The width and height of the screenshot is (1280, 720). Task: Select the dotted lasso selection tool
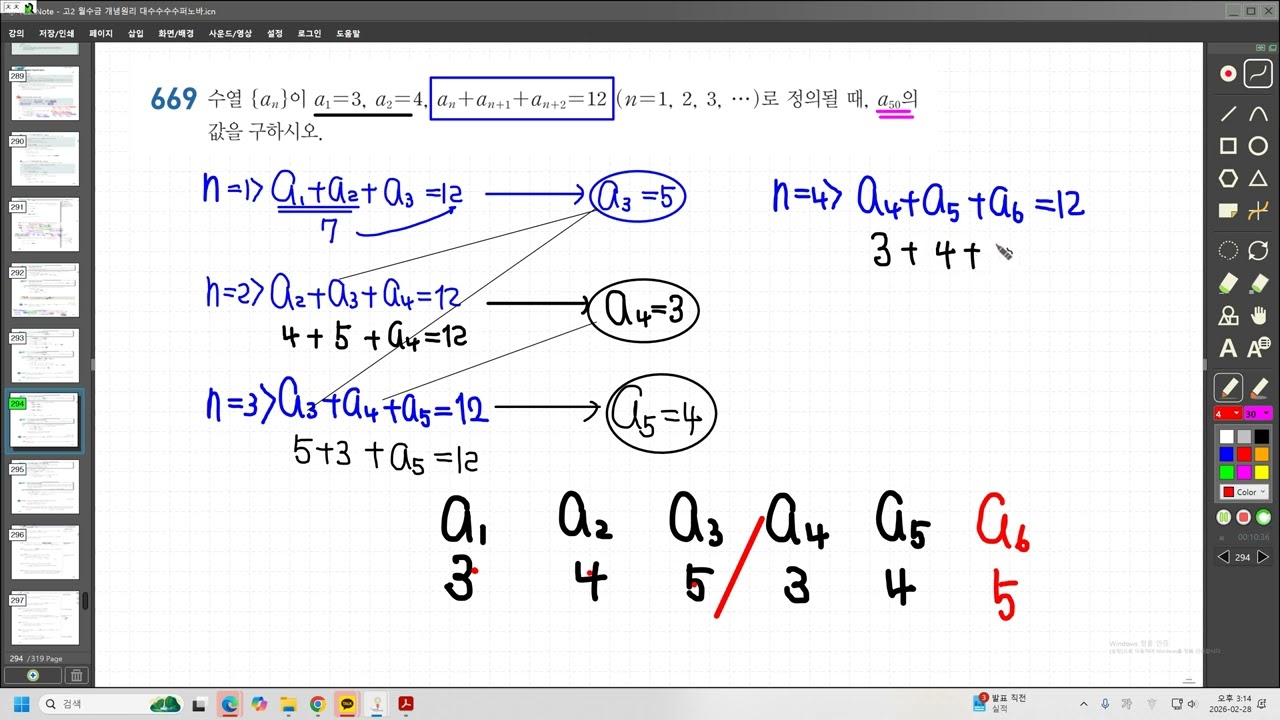point(1228,251)
